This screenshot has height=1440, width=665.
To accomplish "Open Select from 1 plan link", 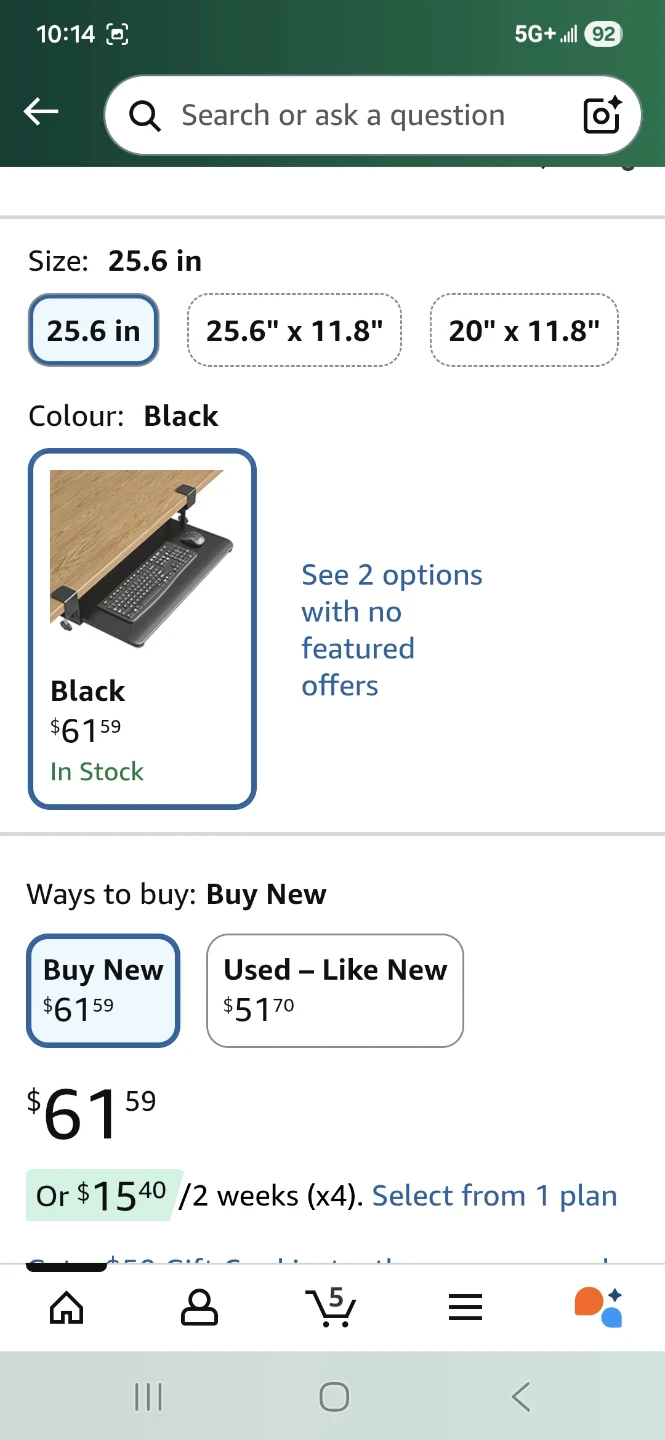I will click(x=494, y=1196).
